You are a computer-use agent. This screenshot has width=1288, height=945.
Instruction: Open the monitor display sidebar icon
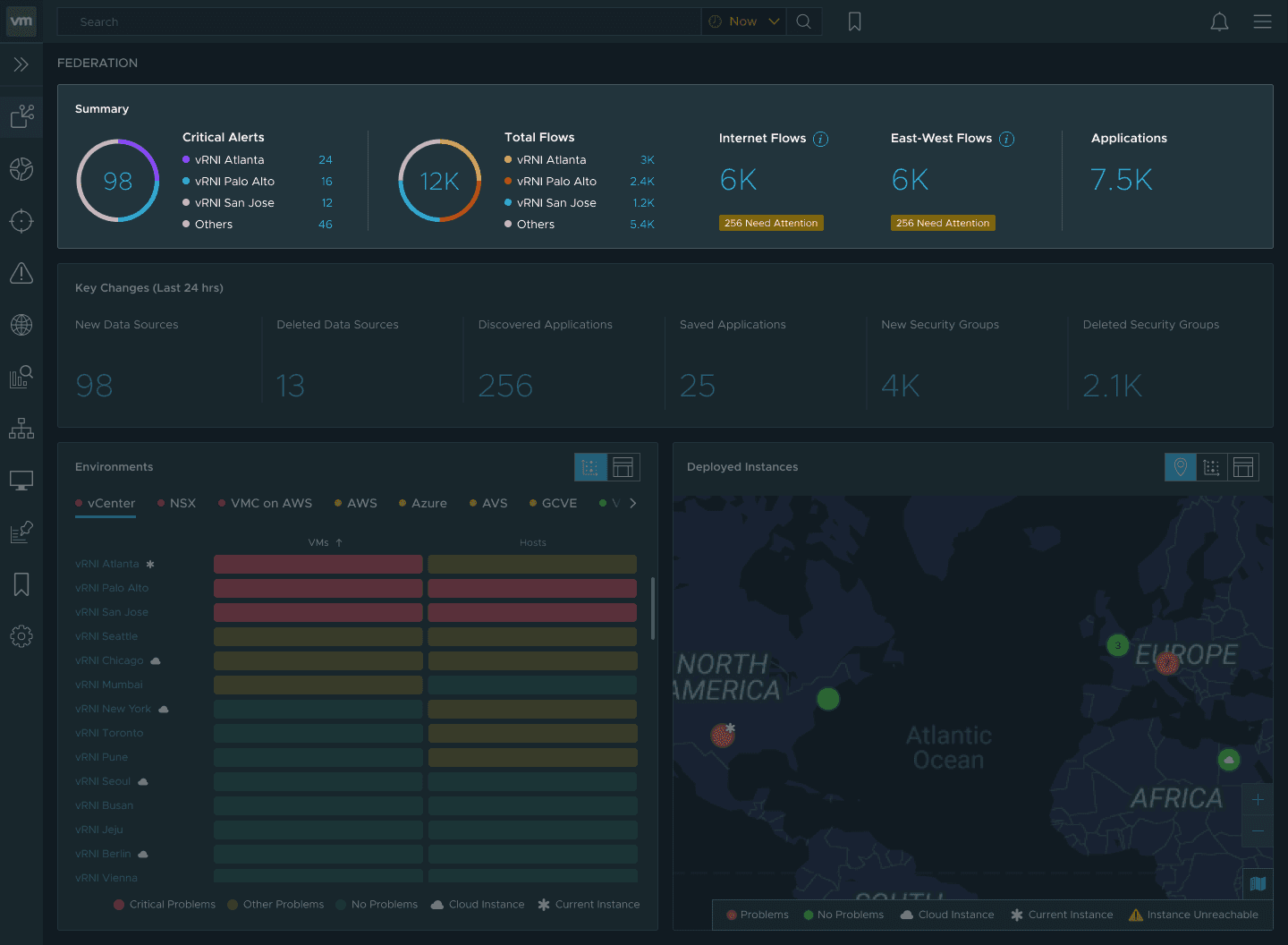point(21,481)
